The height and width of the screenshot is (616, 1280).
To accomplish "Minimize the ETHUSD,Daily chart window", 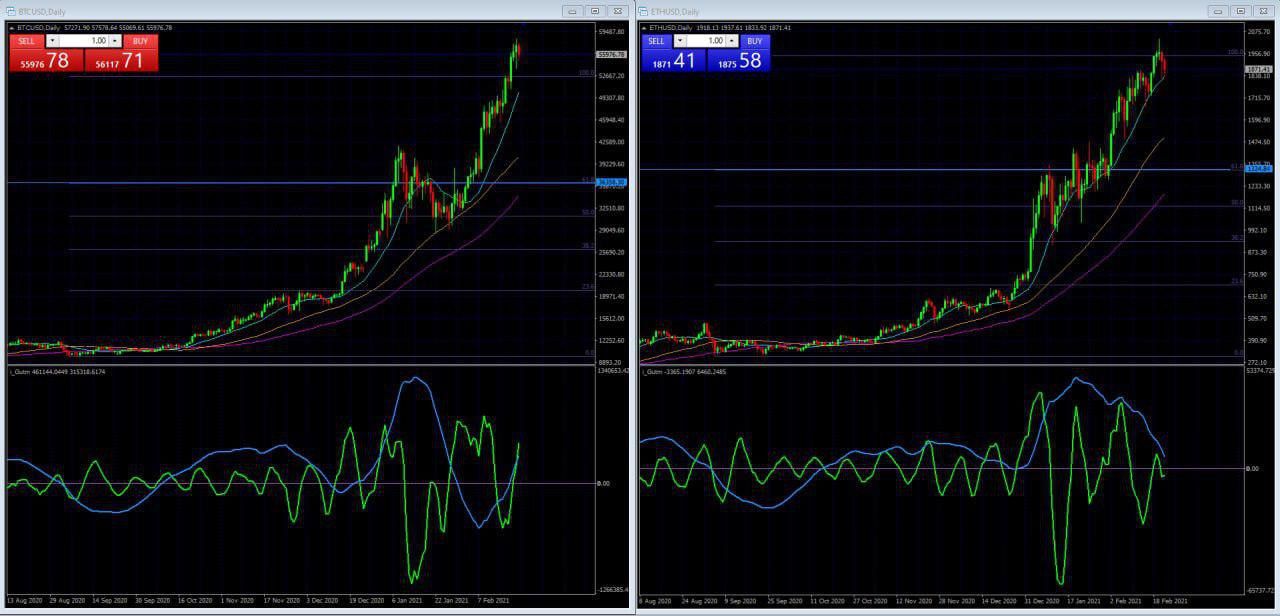I will [x=1218, y=10].
